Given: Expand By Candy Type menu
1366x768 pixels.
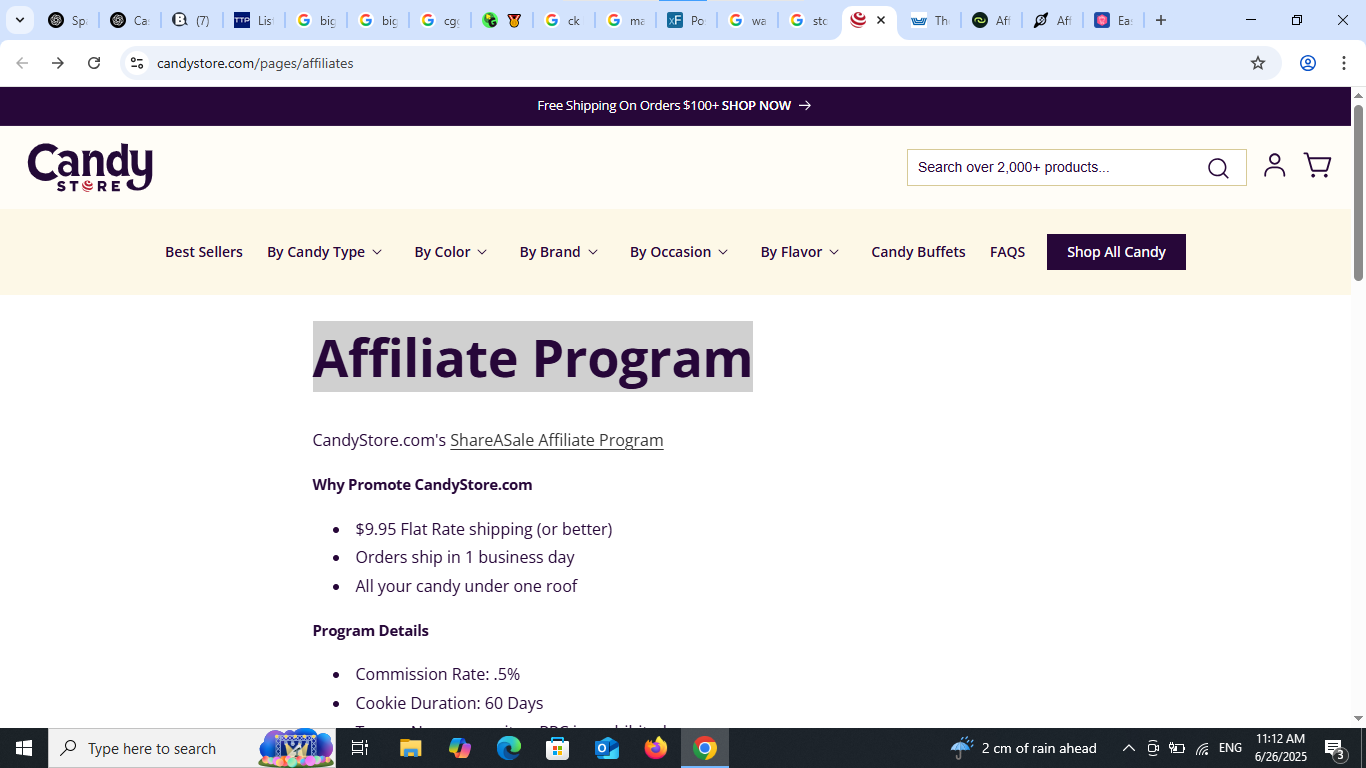Looking at the screenshot, I should click(324, 252).
